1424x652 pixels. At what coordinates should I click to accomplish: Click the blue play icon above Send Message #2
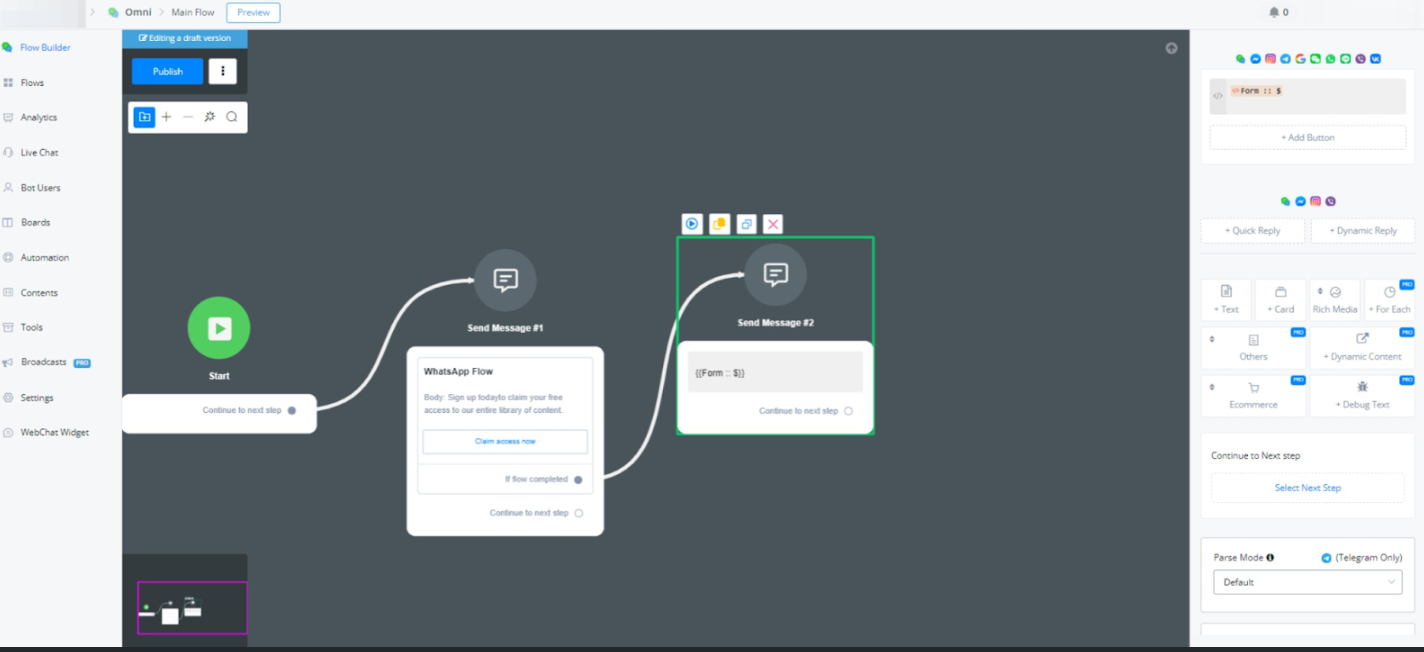[x=691, y=224]
